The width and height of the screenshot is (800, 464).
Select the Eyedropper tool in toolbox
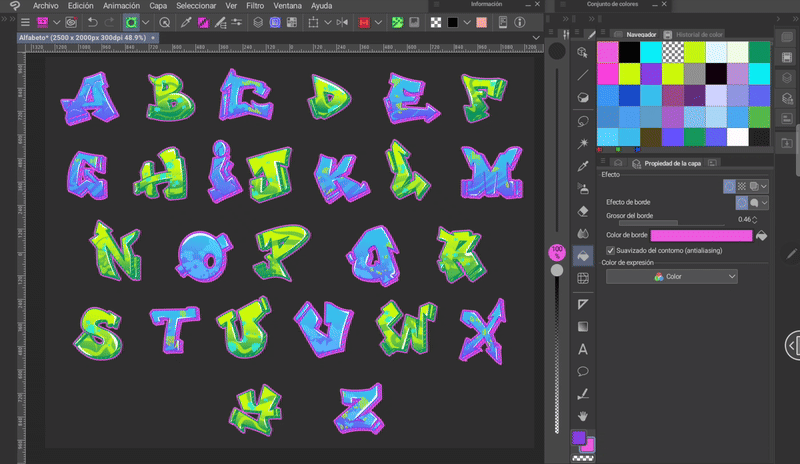coord(583,165)
